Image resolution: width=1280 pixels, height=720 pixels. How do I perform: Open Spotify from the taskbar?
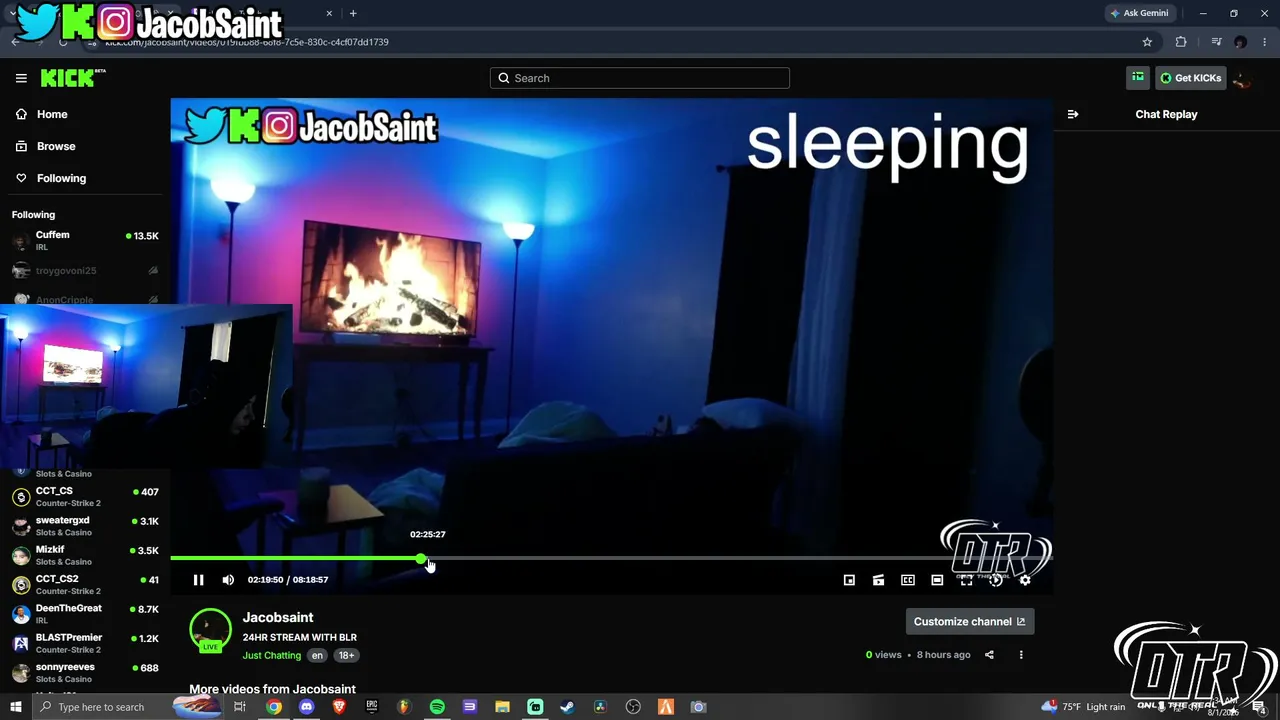tap(437, 707)
